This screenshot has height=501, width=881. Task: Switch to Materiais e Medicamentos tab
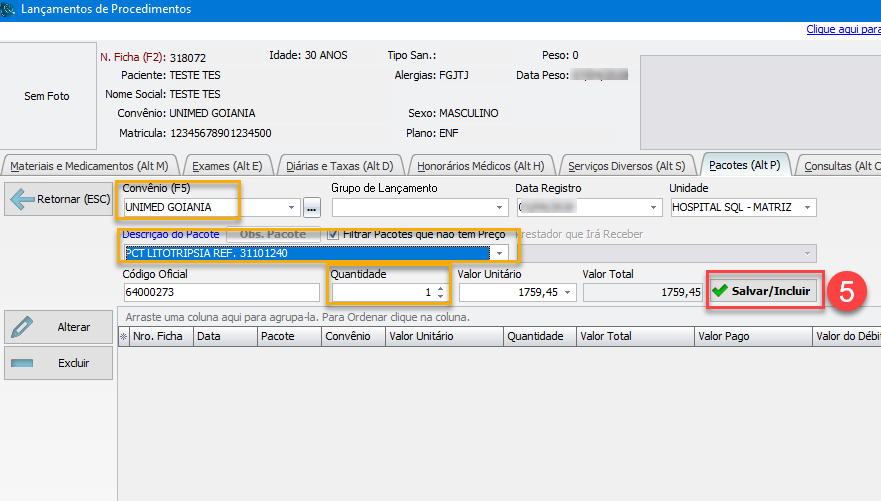tap(90, 165)
